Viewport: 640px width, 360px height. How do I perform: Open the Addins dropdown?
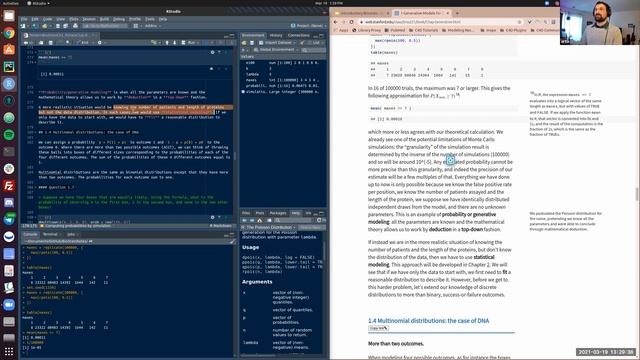click(153, 26)
